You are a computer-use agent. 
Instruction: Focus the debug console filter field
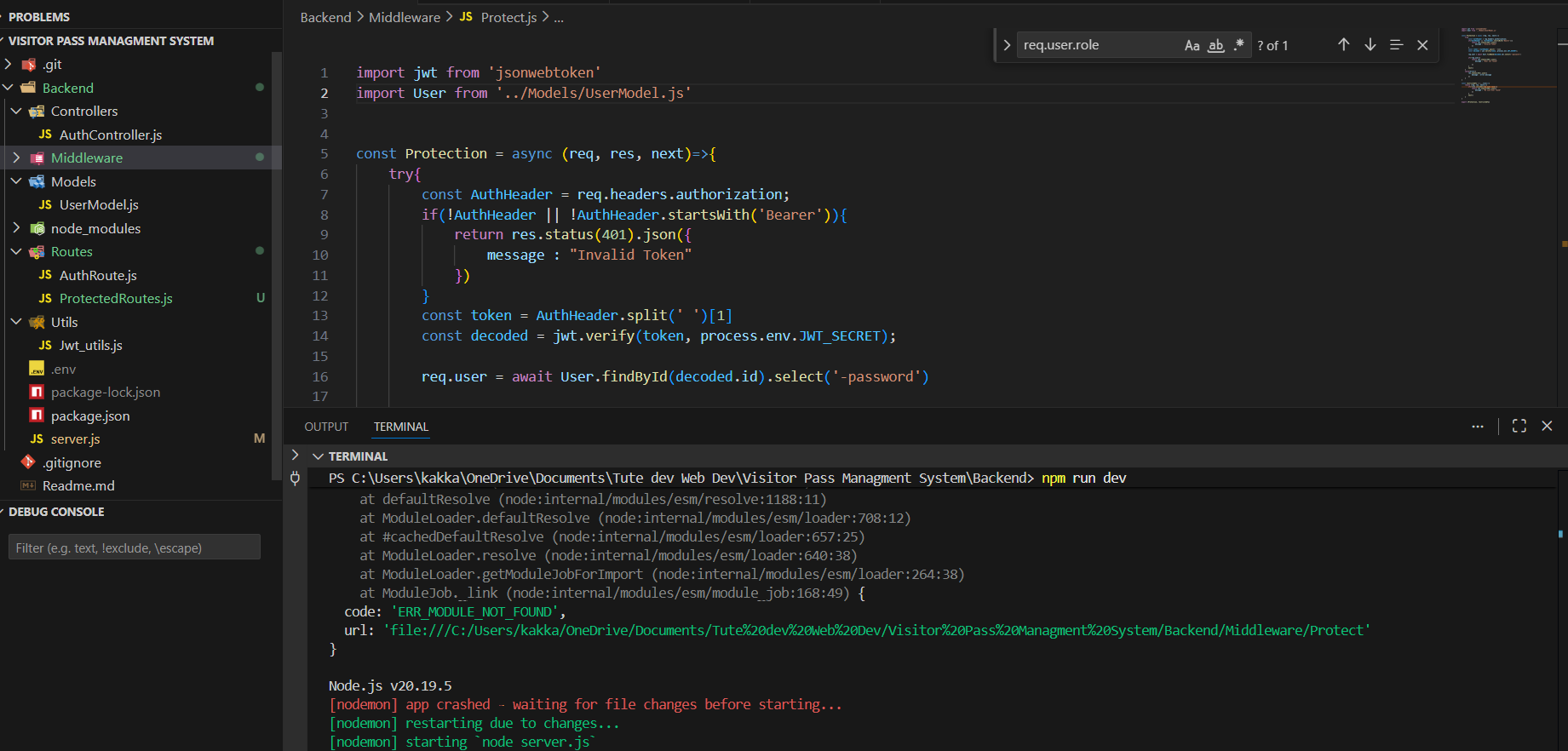[x=134, y=547]
